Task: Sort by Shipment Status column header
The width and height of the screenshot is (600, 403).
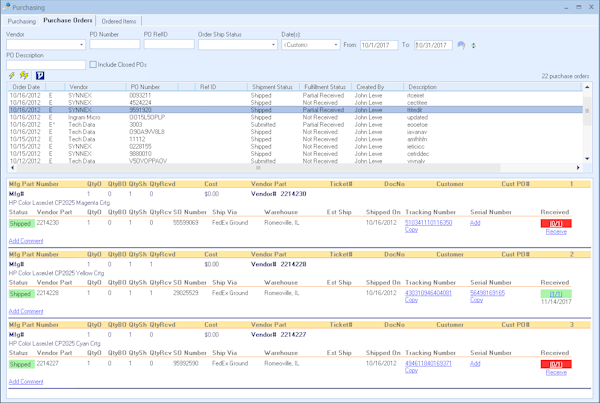Action: (272, 87)
